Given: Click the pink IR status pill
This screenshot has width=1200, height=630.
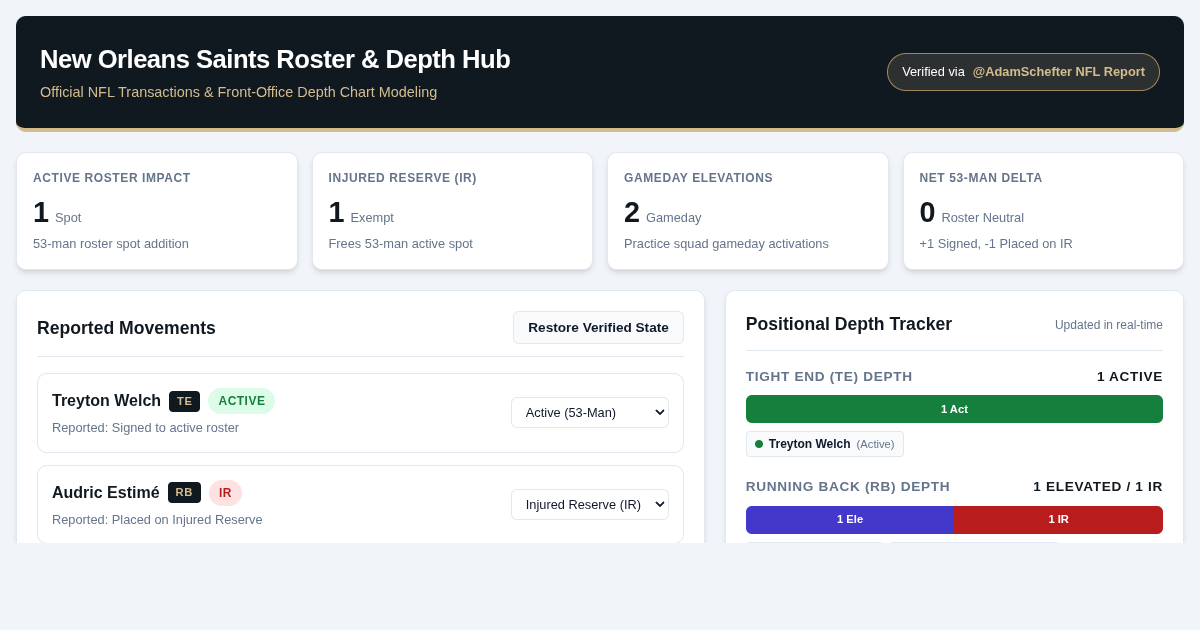Looking at the screenshot, I should coord(225,493).
